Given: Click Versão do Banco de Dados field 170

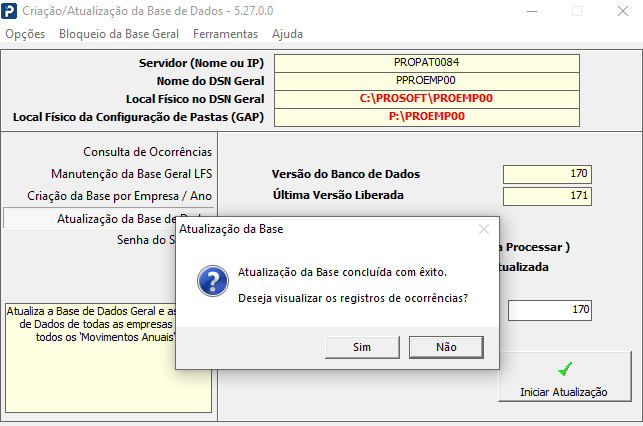Looking at the screenshot, I should click(547, 174).
